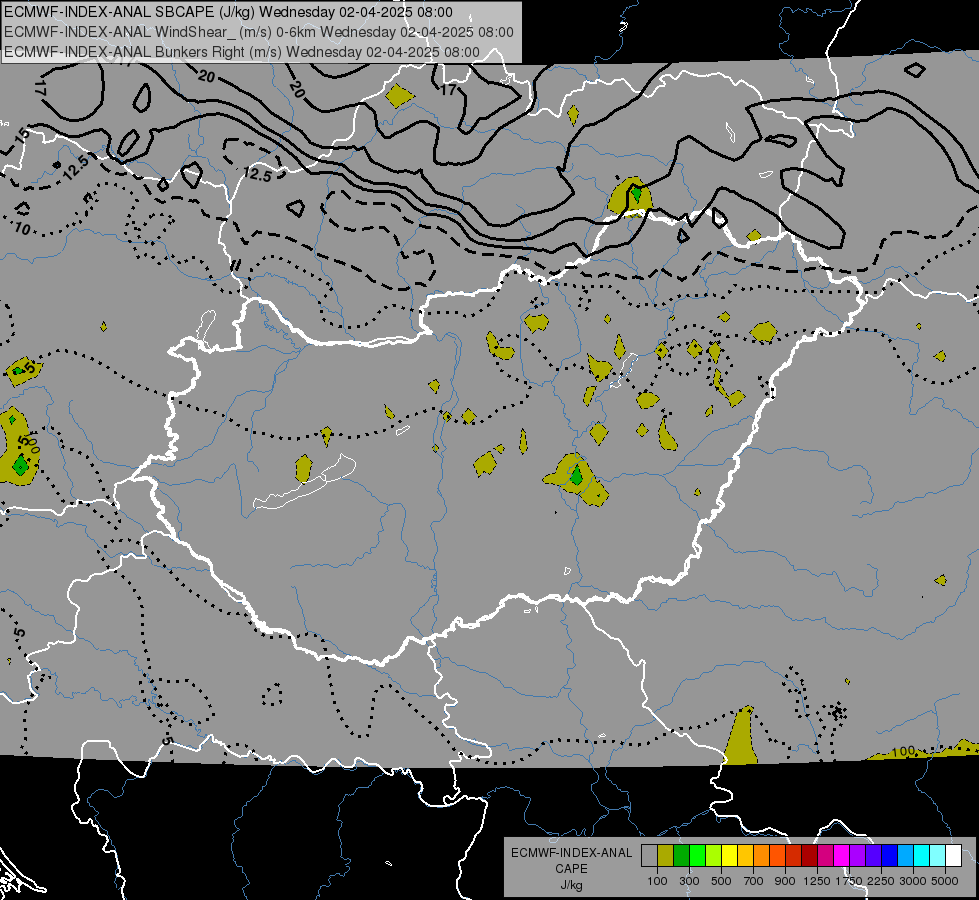Click the WindShear_ 0-6km header line
This screenshot has height=900, width=979.
pos(259,32)
